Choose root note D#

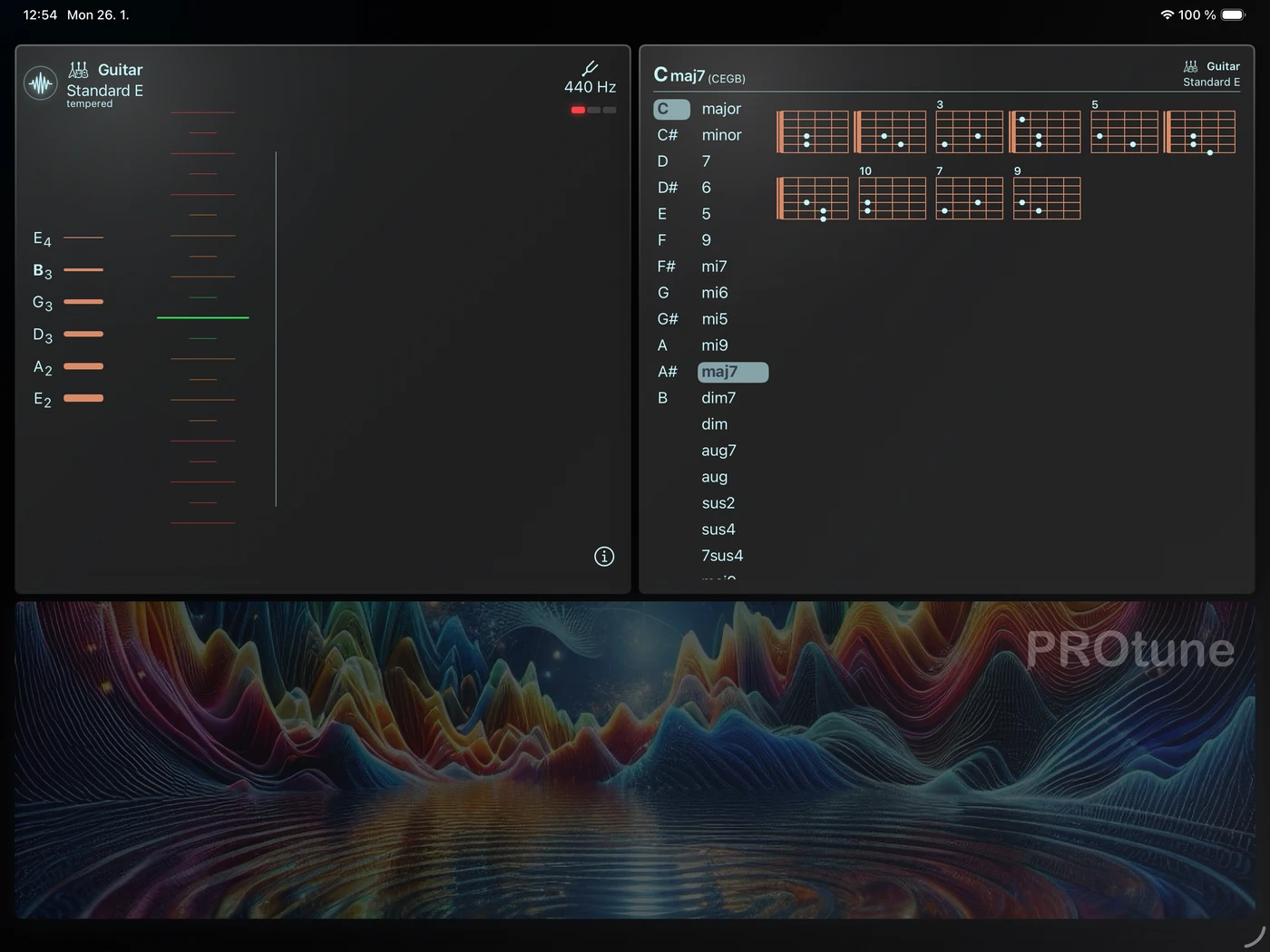point(668,188)
